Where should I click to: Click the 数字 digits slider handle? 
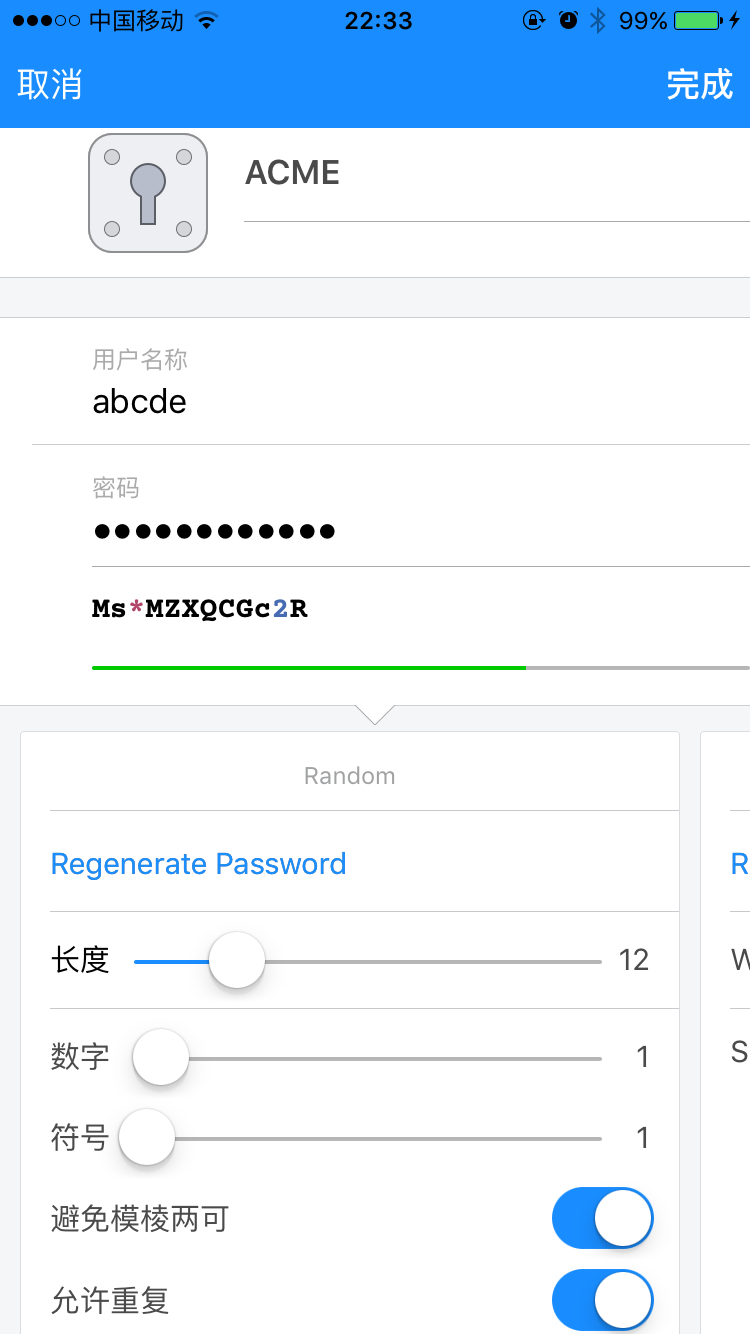tap(161, 1057)
